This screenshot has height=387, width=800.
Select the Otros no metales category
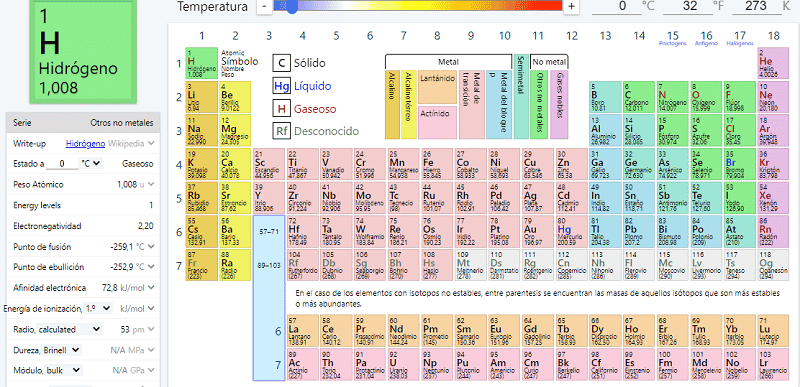tap(539, 105)
